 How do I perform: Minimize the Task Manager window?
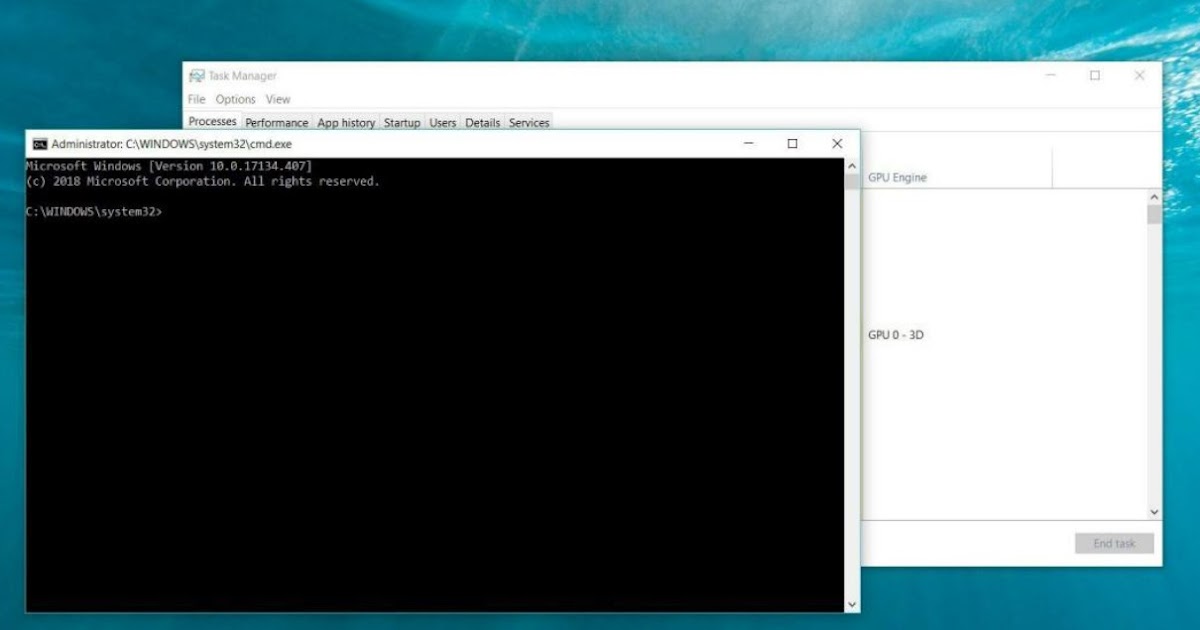[1050, 76]
